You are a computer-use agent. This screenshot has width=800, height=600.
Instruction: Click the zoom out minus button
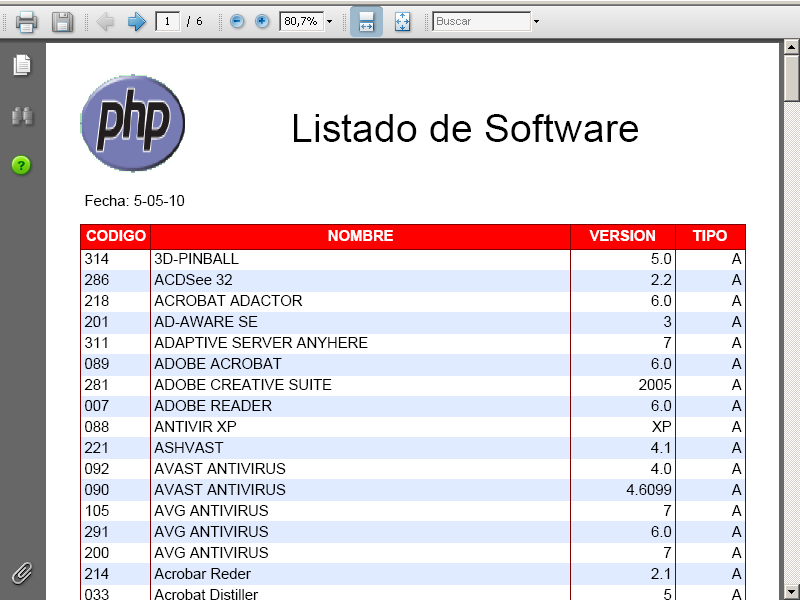(x=237, y=21)
